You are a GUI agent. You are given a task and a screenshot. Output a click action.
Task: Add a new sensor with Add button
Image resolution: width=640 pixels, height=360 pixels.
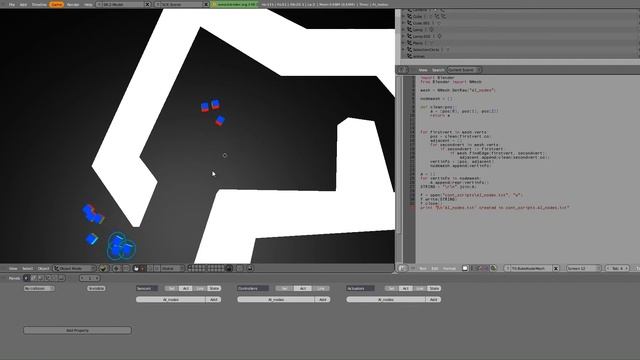[x=213, y=300]
